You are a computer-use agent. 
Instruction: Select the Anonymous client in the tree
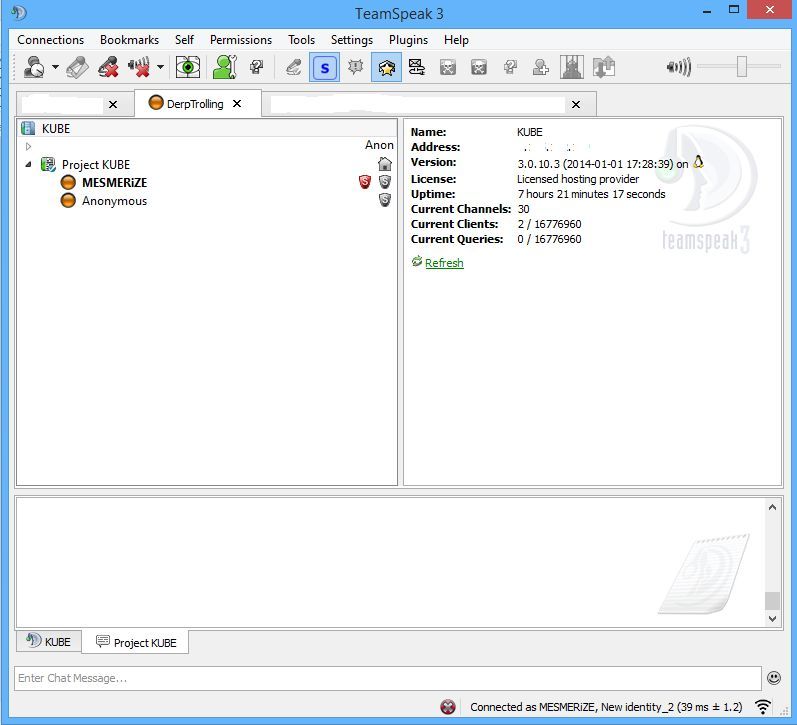click(114, 201)
